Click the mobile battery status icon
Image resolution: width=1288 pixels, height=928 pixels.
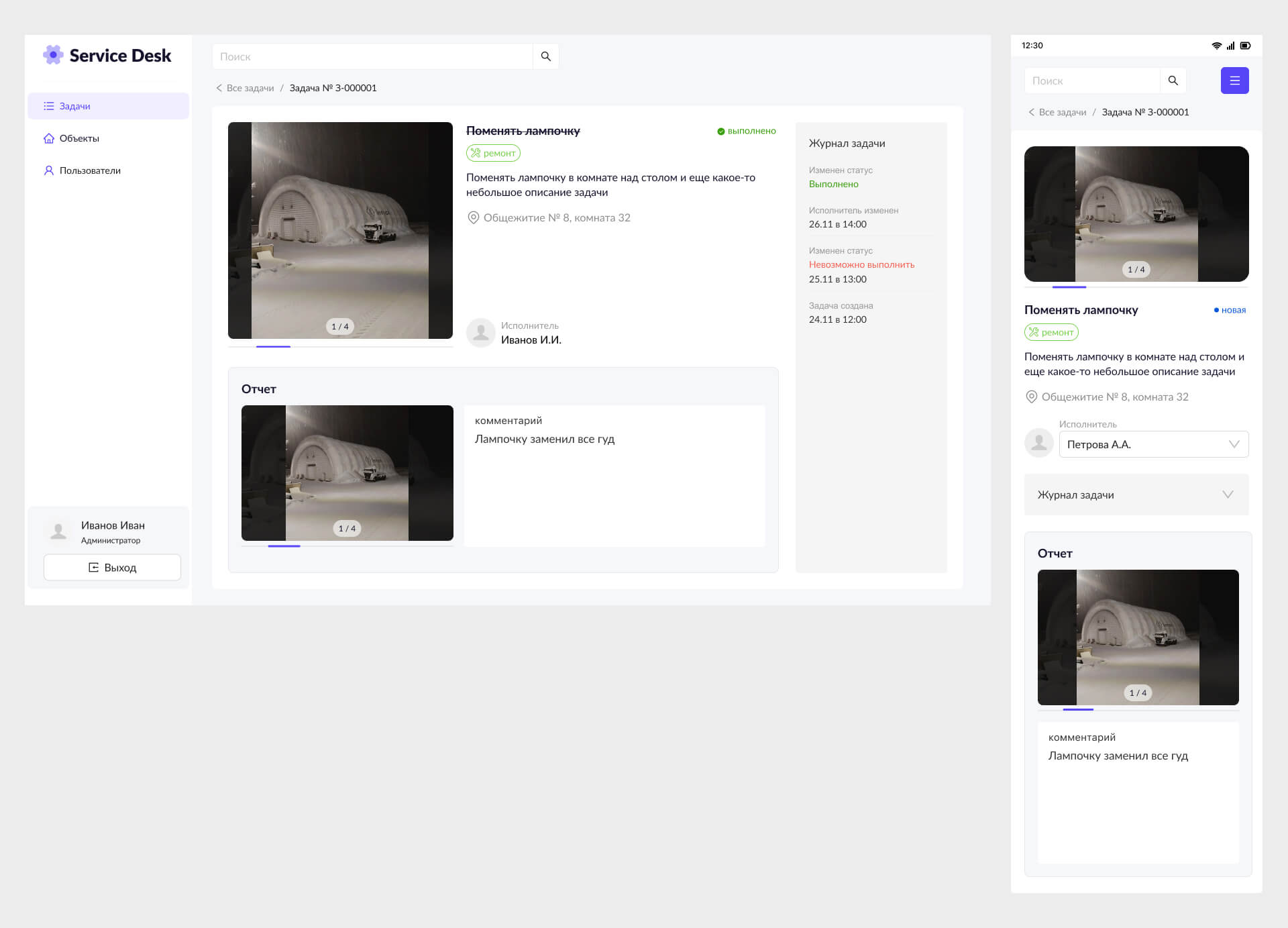1245,46
